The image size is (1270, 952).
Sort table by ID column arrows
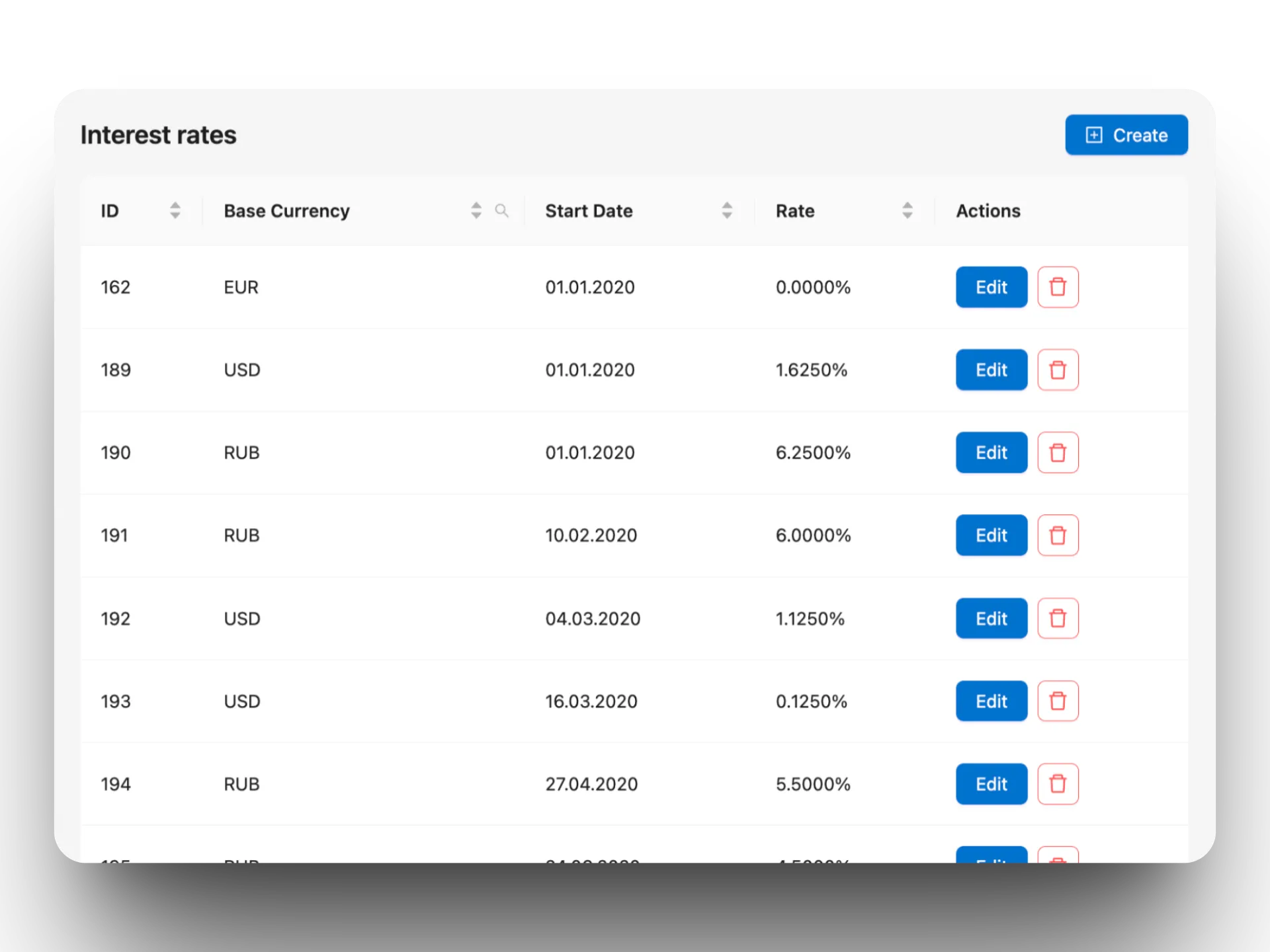(x=175, y=211)
